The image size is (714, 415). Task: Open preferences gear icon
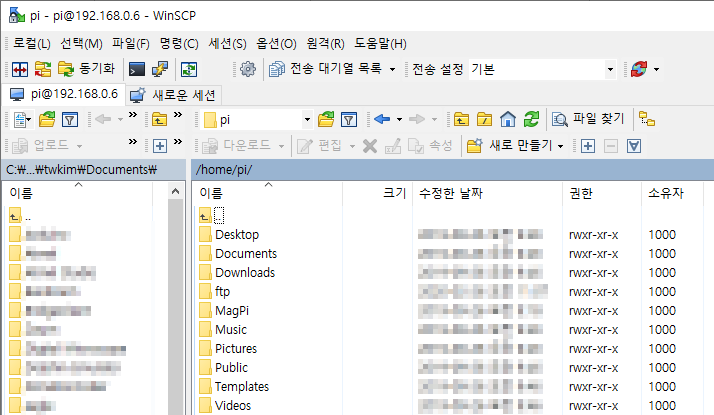[248, 69]
